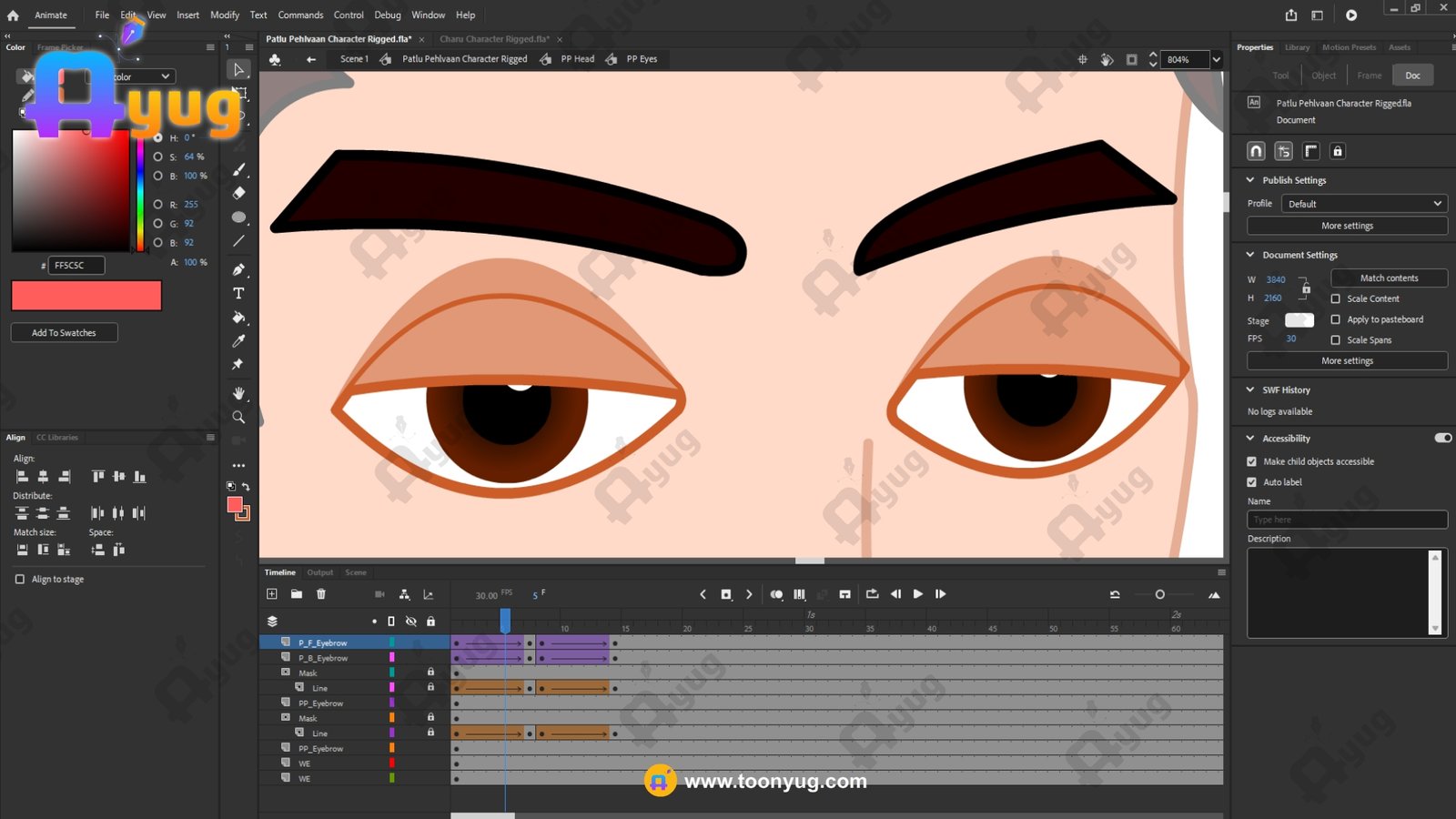Enable the Scale Content checkbox

(1336, 298)
